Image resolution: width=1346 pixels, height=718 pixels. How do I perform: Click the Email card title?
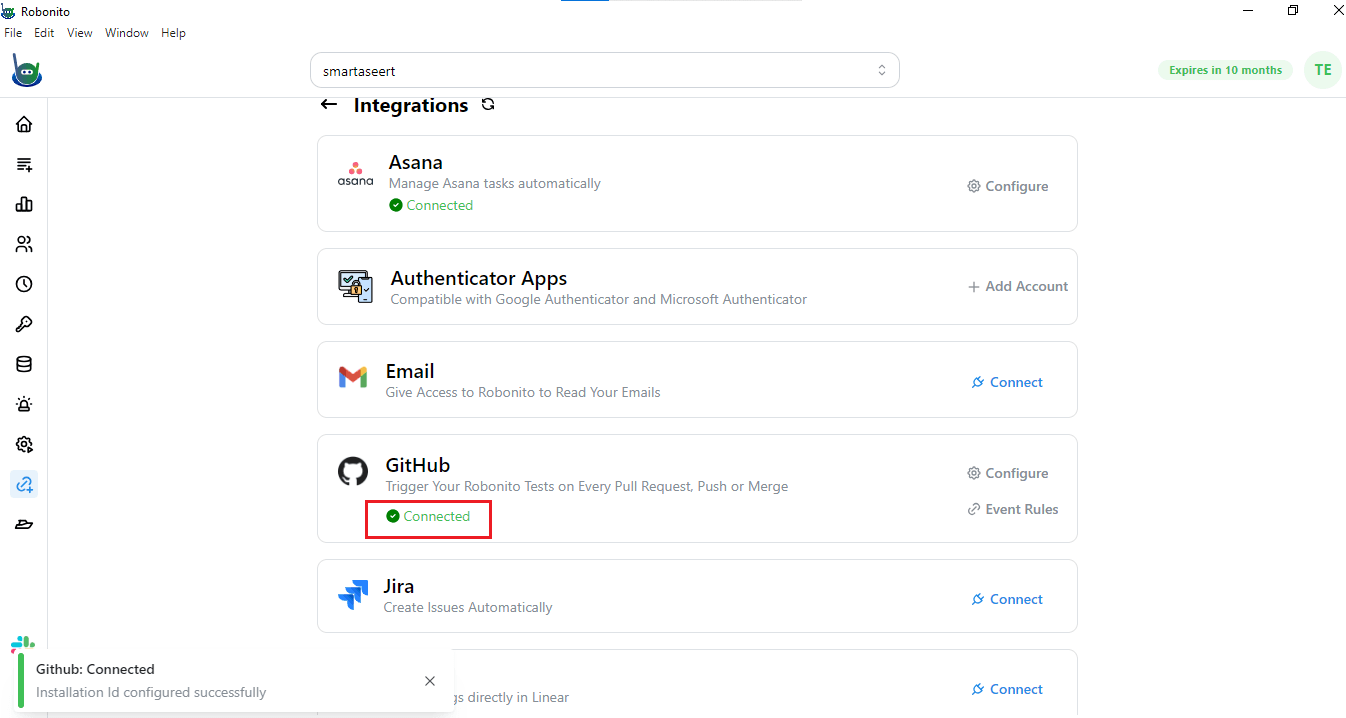[x=410, y=371]
